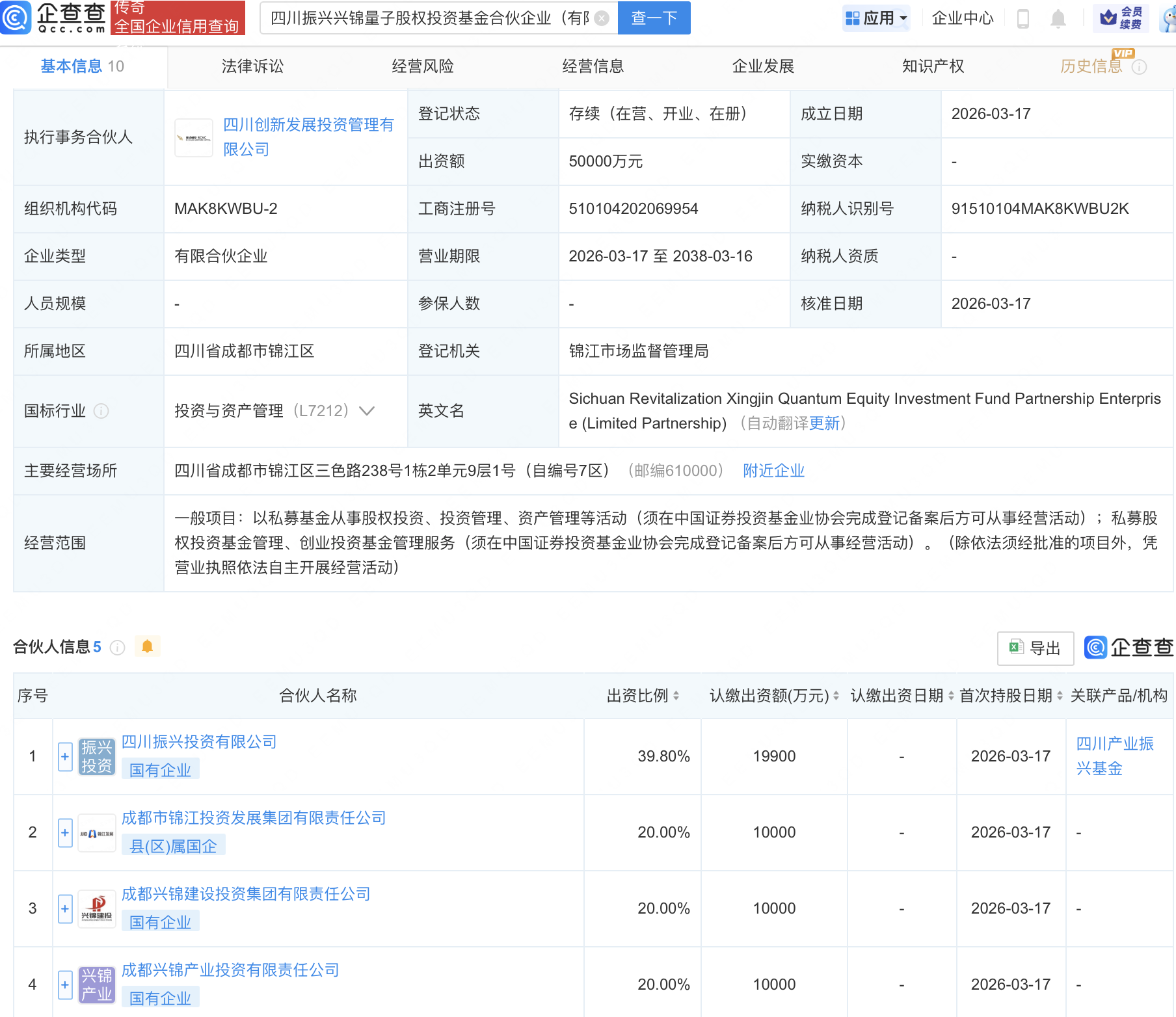
Task: Clear the search box text
Action: point(602,18)
